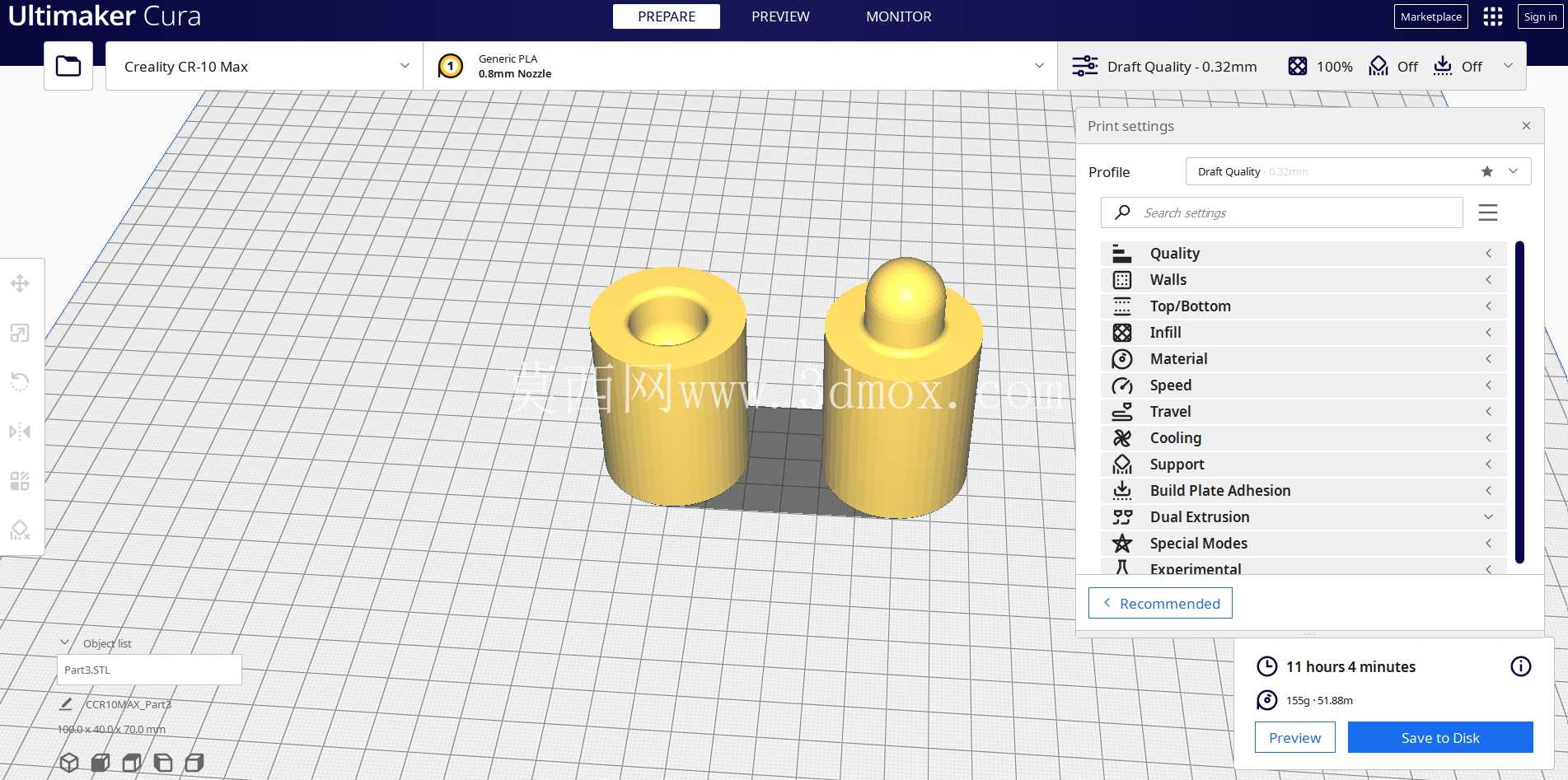Open file using the folder icon

68,66
